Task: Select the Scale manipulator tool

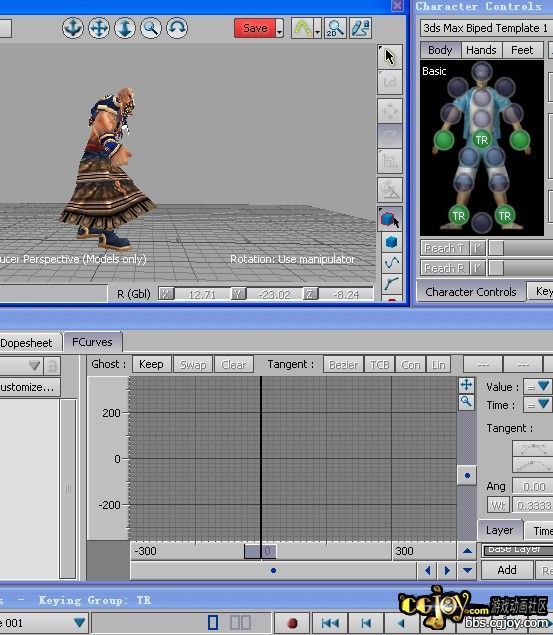Action: pyautogui.click(x=389, y=161)
